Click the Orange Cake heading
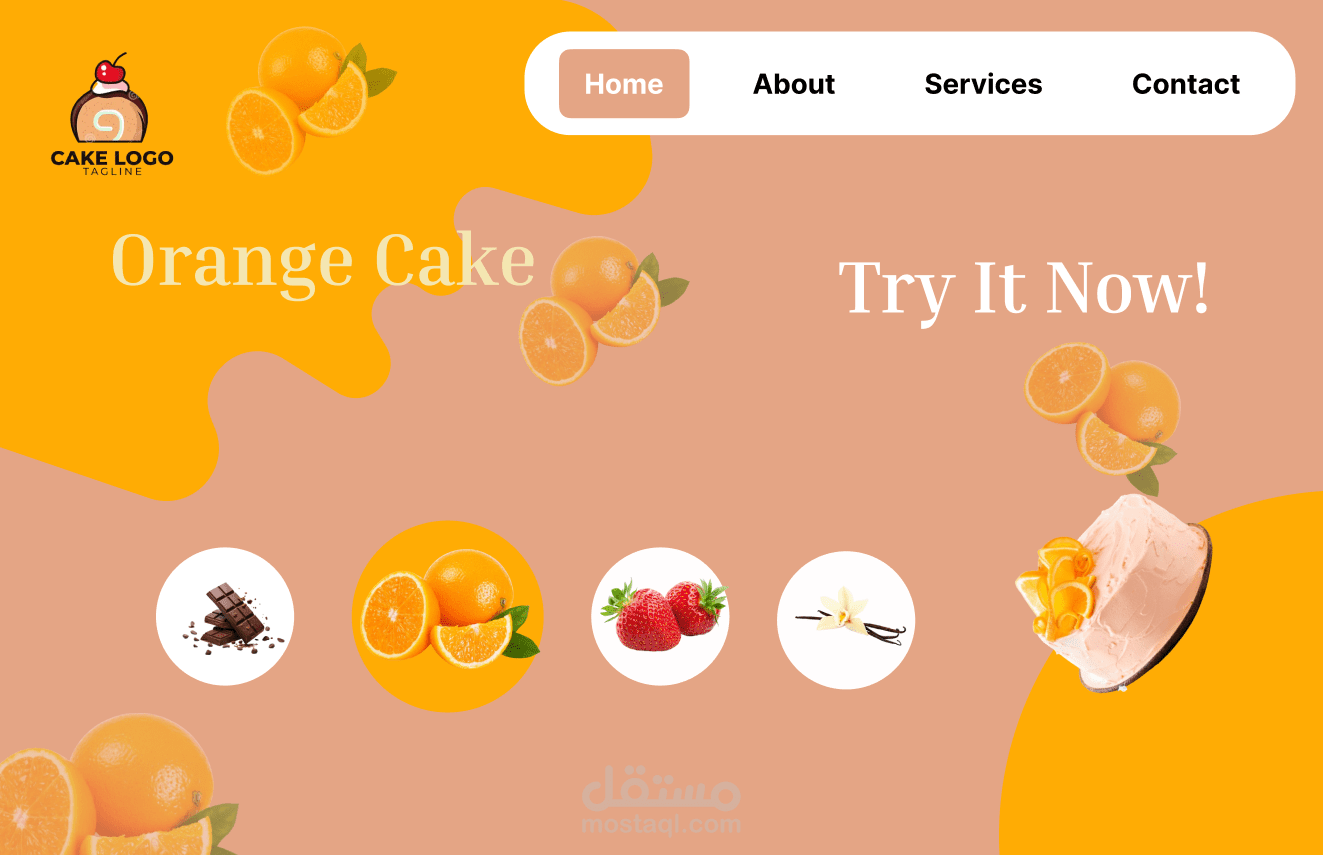The height and width of the screenshot is (855, 1323). tap(323, 262)
